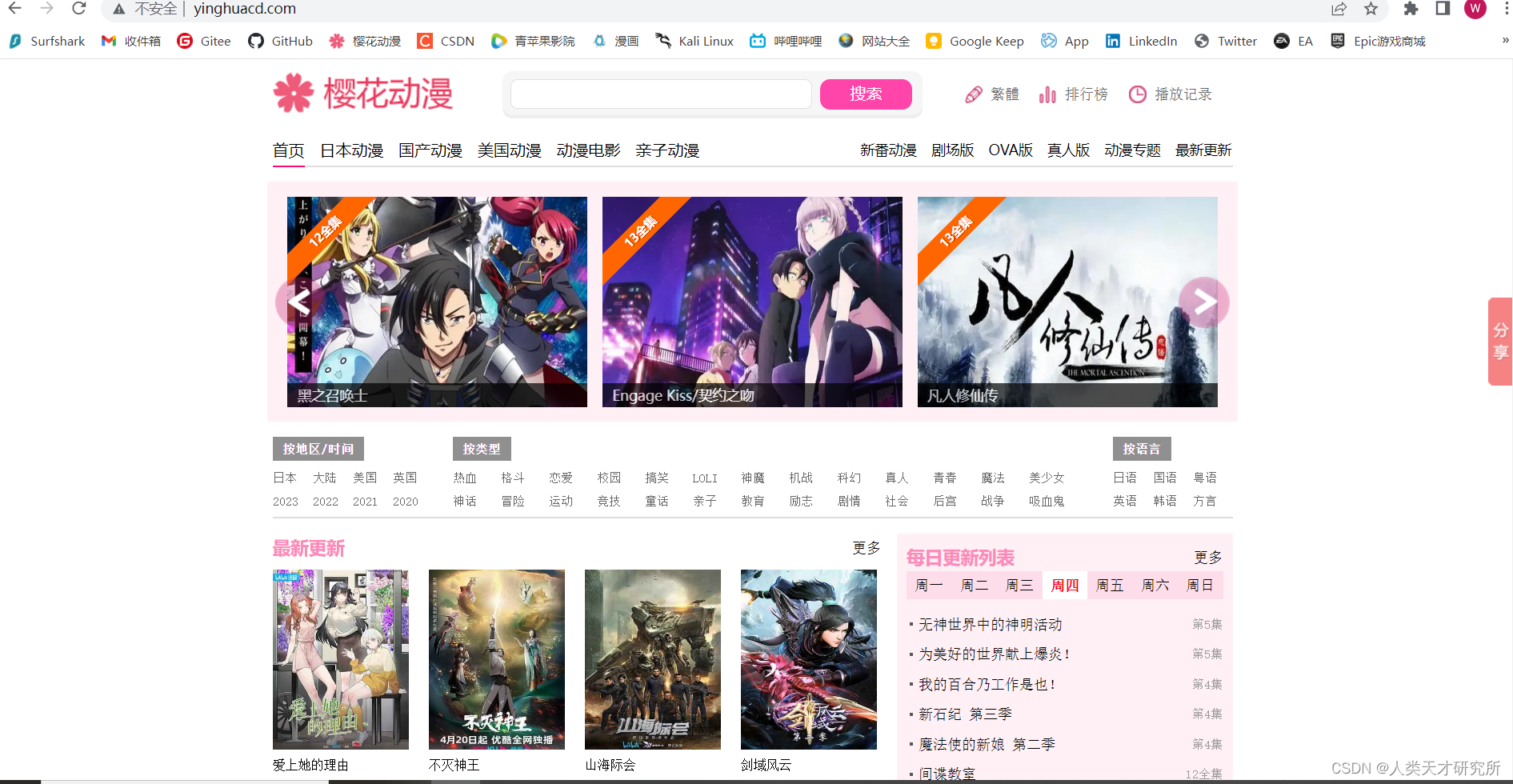Select the 美国动漫 nav tab

(510, 150)
